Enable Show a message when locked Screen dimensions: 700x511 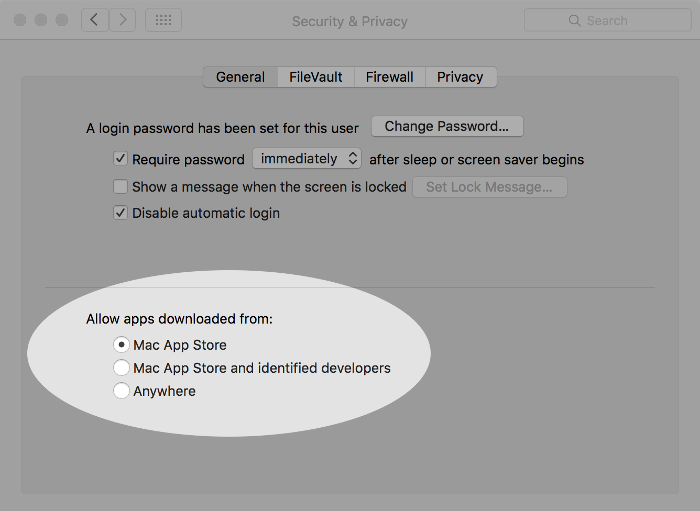pyautogui.click(x=120, y=187)
